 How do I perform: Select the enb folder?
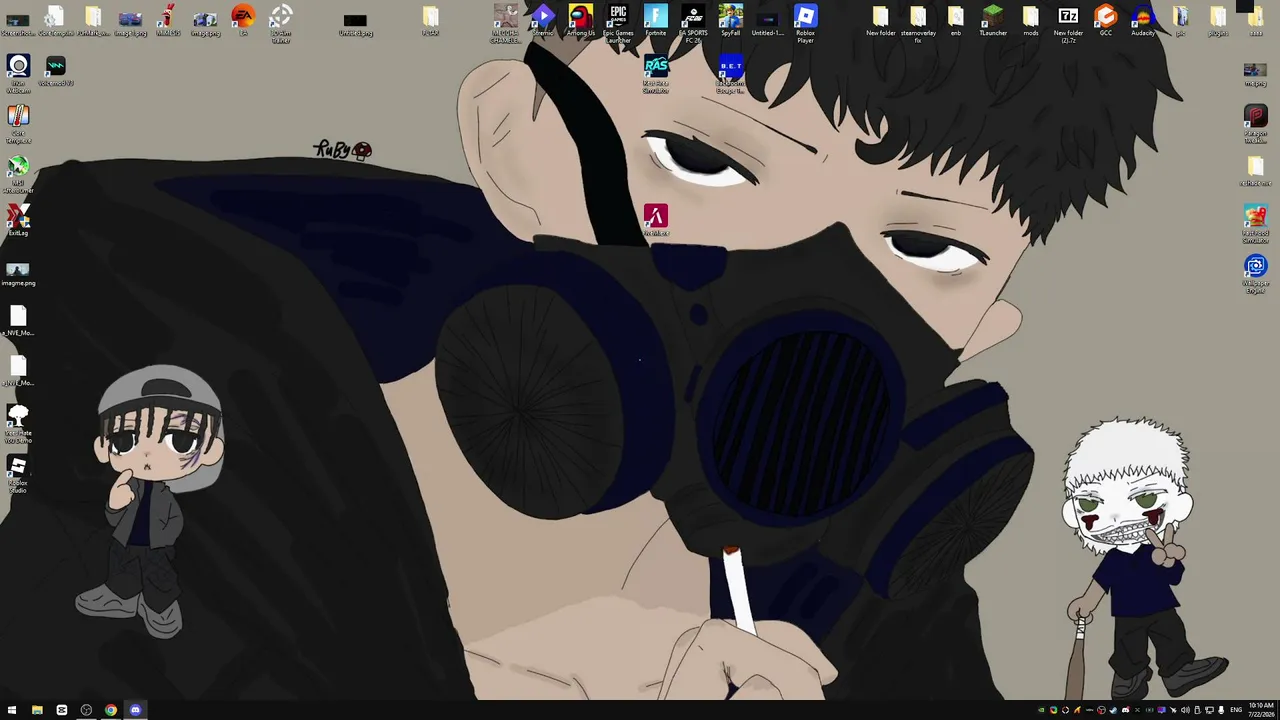tap(955, 20)
